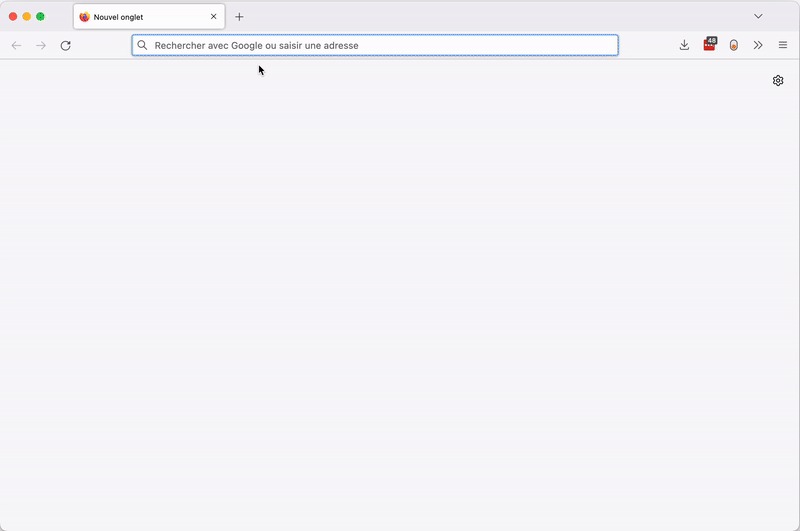Click the Firefox logo on the tab
The height and width of the screenshot is (531, 800).
tap(84, 17)
